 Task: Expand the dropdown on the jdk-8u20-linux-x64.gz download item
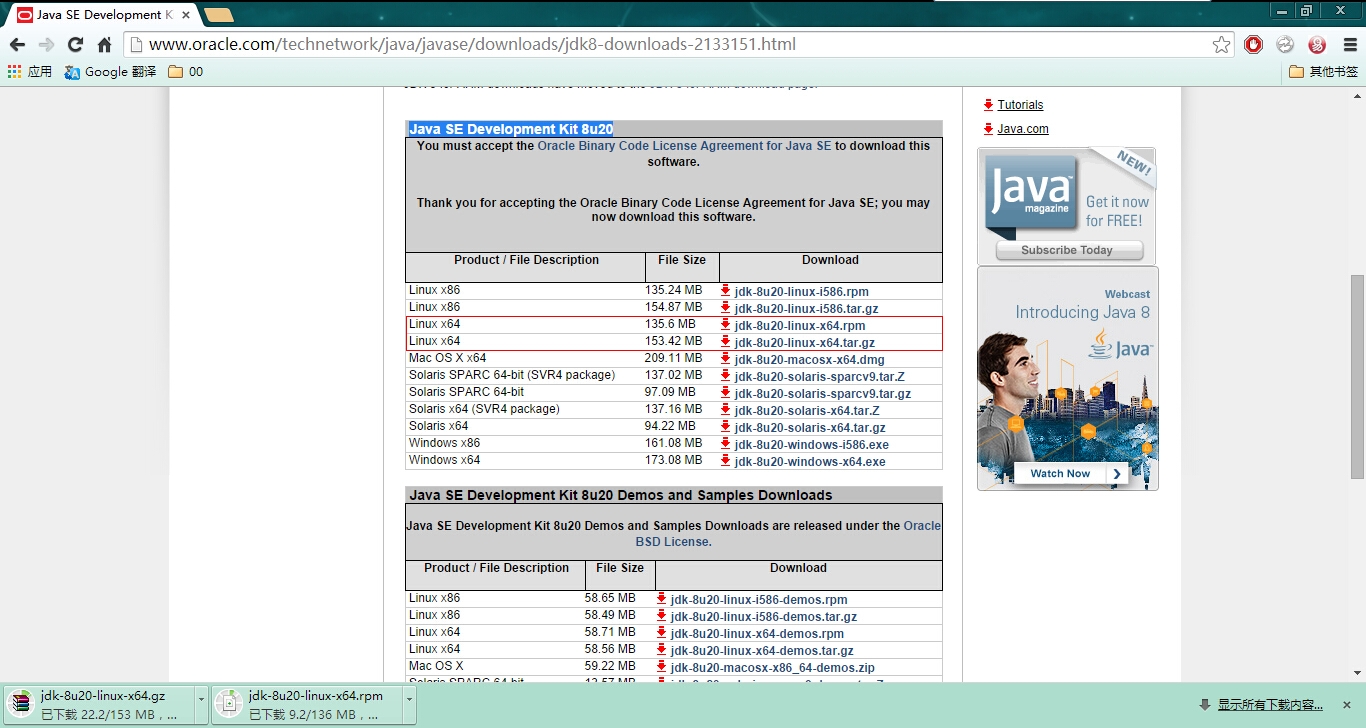[x=200, y=704]
